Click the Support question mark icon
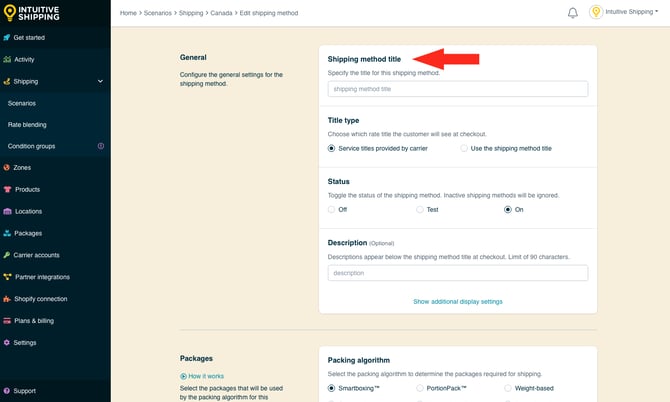 (7, 391)
